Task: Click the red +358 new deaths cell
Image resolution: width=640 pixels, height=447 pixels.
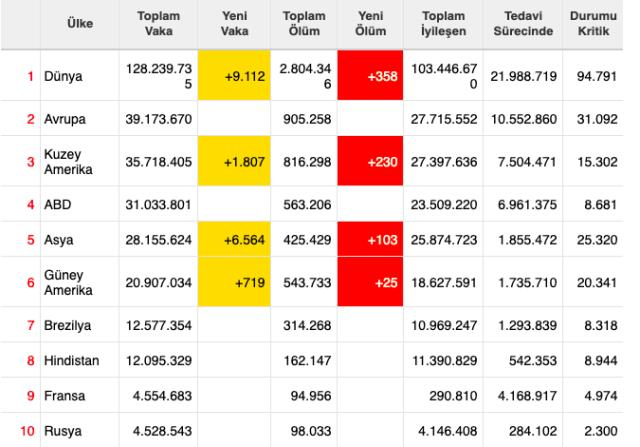Action: (370, 76)
